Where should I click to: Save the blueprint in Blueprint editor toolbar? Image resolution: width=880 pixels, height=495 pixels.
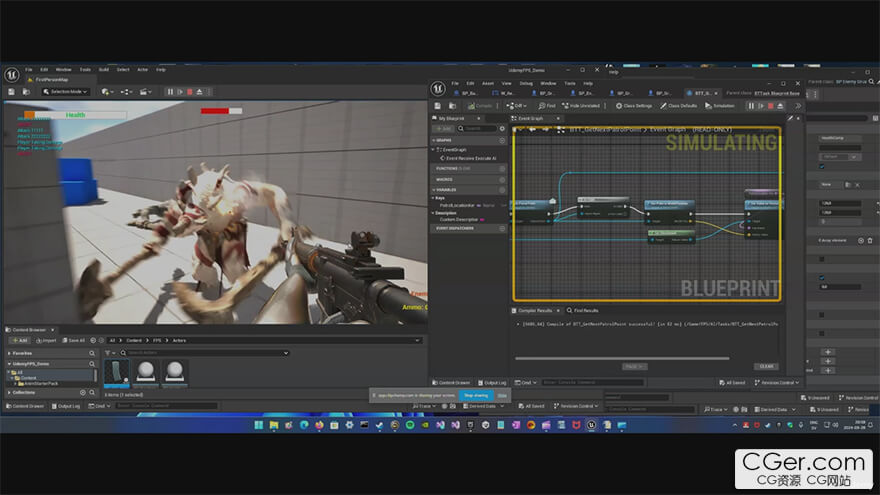click(x=438, y=106)
